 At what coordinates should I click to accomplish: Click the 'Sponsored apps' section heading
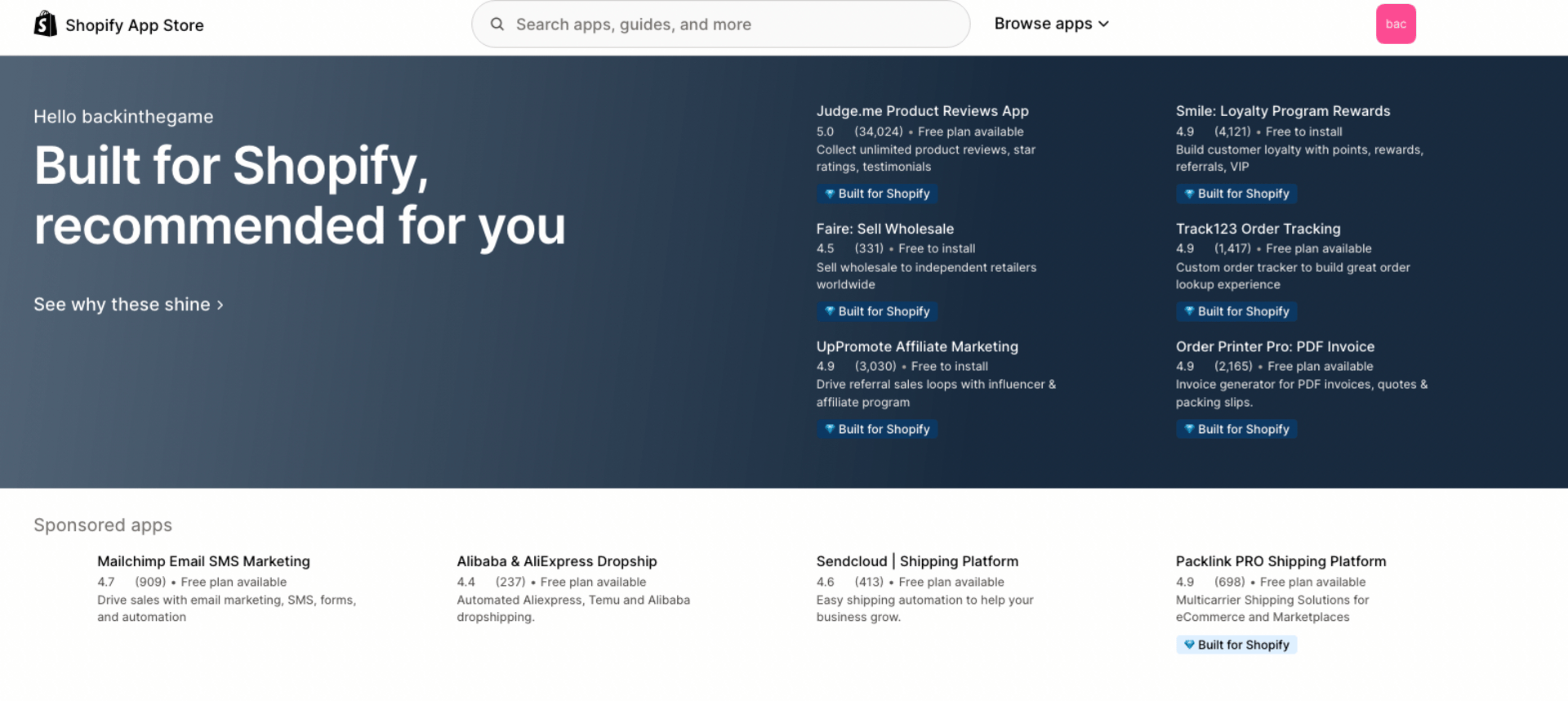[x=103, y=525]
